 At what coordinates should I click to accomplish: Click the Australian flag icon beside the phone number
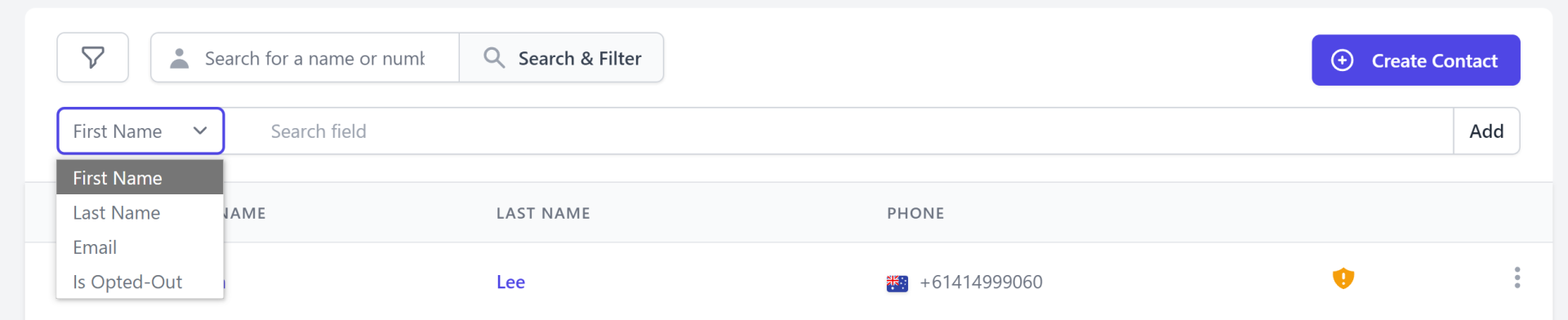(x=897, y=283)
